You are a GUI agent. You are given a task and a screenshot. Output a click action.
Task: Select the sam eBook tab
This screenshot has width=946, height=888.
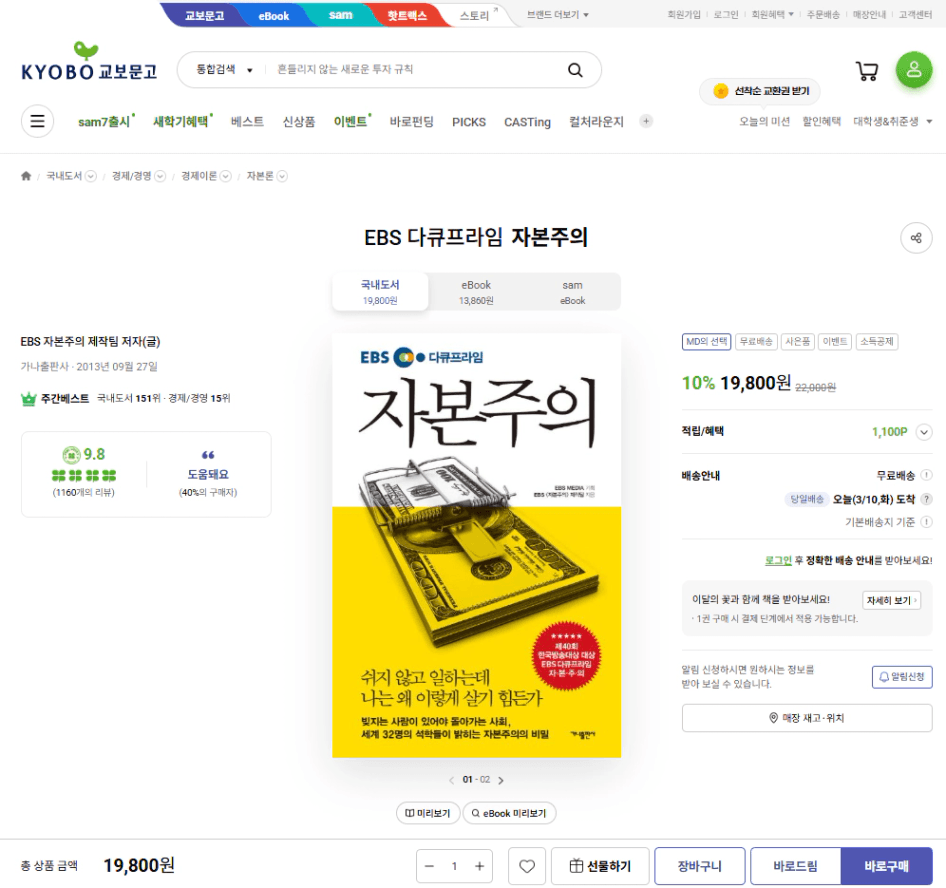pos(572,292)
